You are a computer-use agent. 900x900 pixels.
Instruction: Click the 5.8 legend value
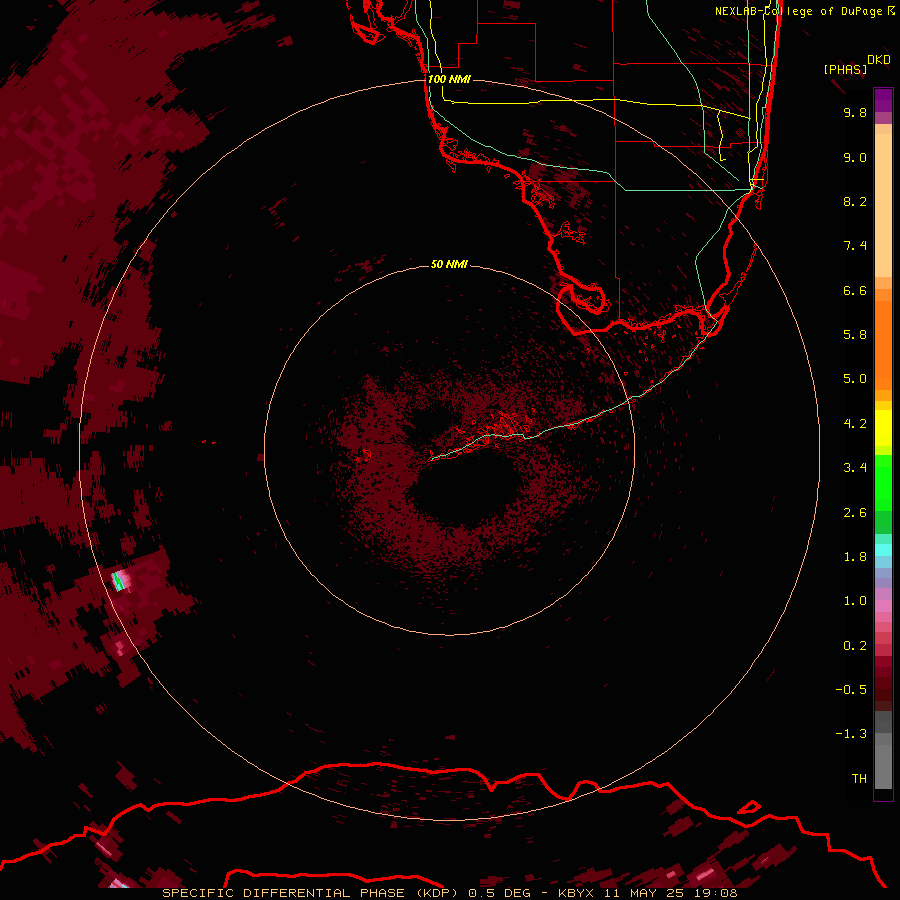855,335
